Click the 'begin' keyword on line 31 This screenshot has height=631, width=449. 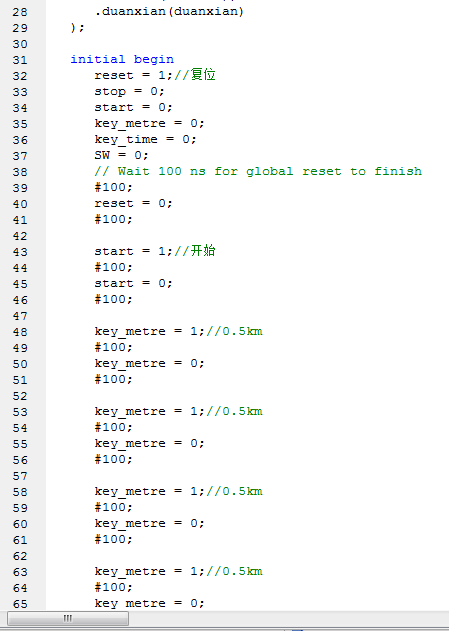click(x=154, y=59)
